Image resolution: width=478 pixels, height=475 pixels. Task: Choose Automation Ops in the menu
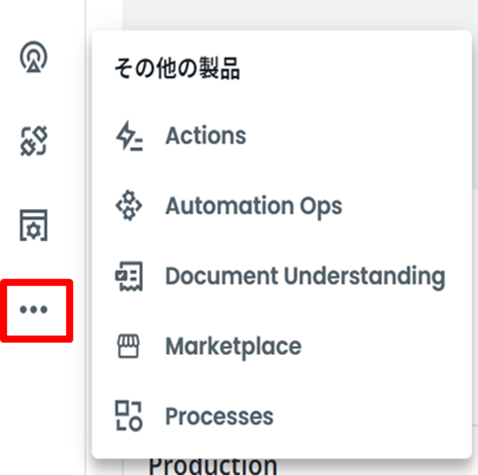point(254,206)
